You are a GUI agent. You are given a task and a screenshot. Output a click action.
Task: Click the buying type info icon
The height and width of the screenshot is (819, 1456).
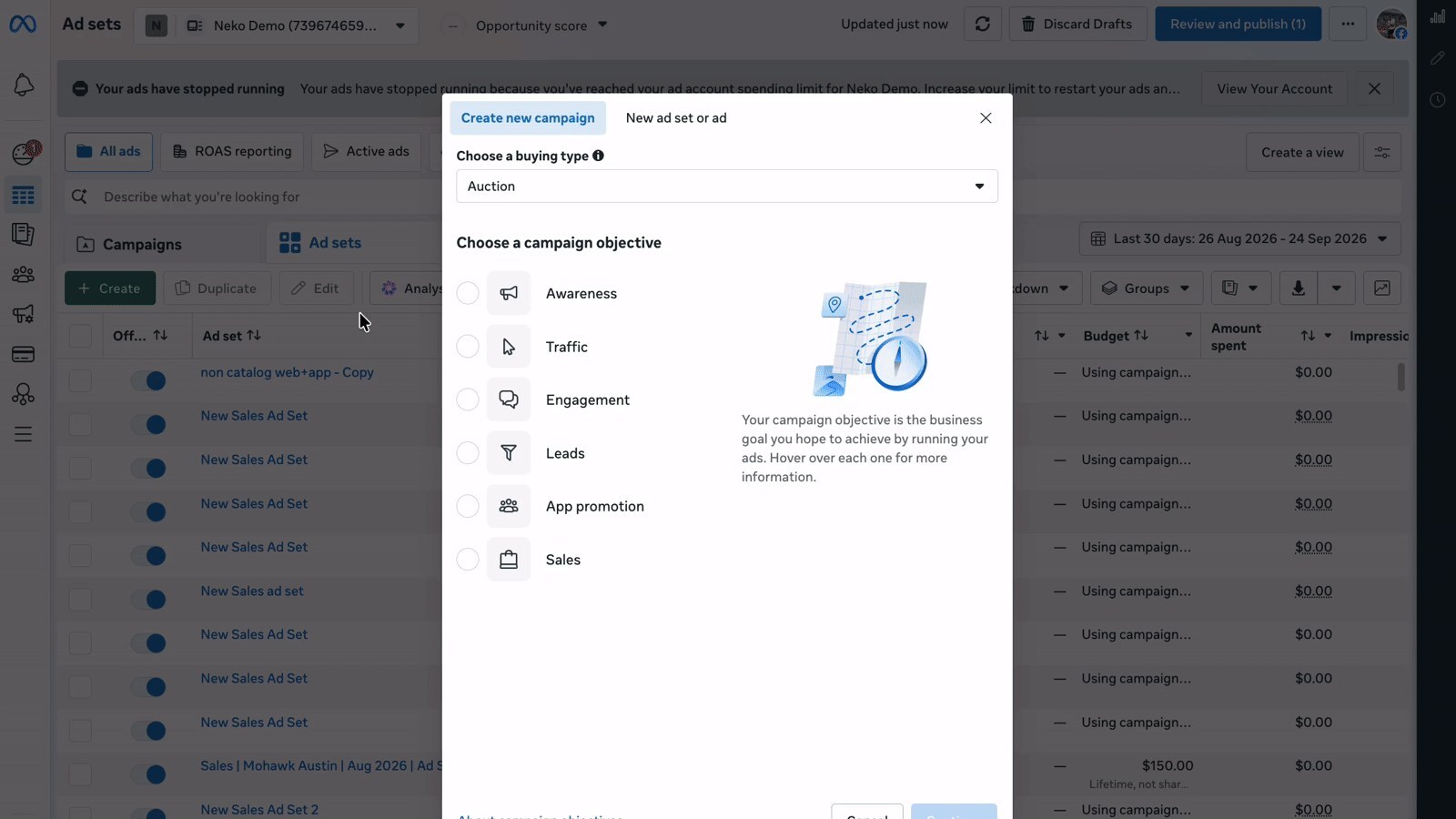point(598,156)
